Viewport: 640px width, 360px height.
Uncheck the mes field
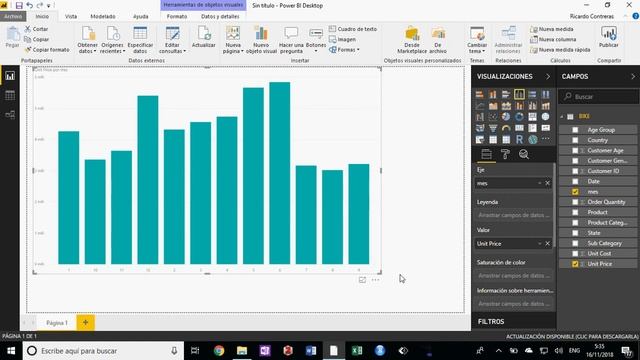click(575, 192)
